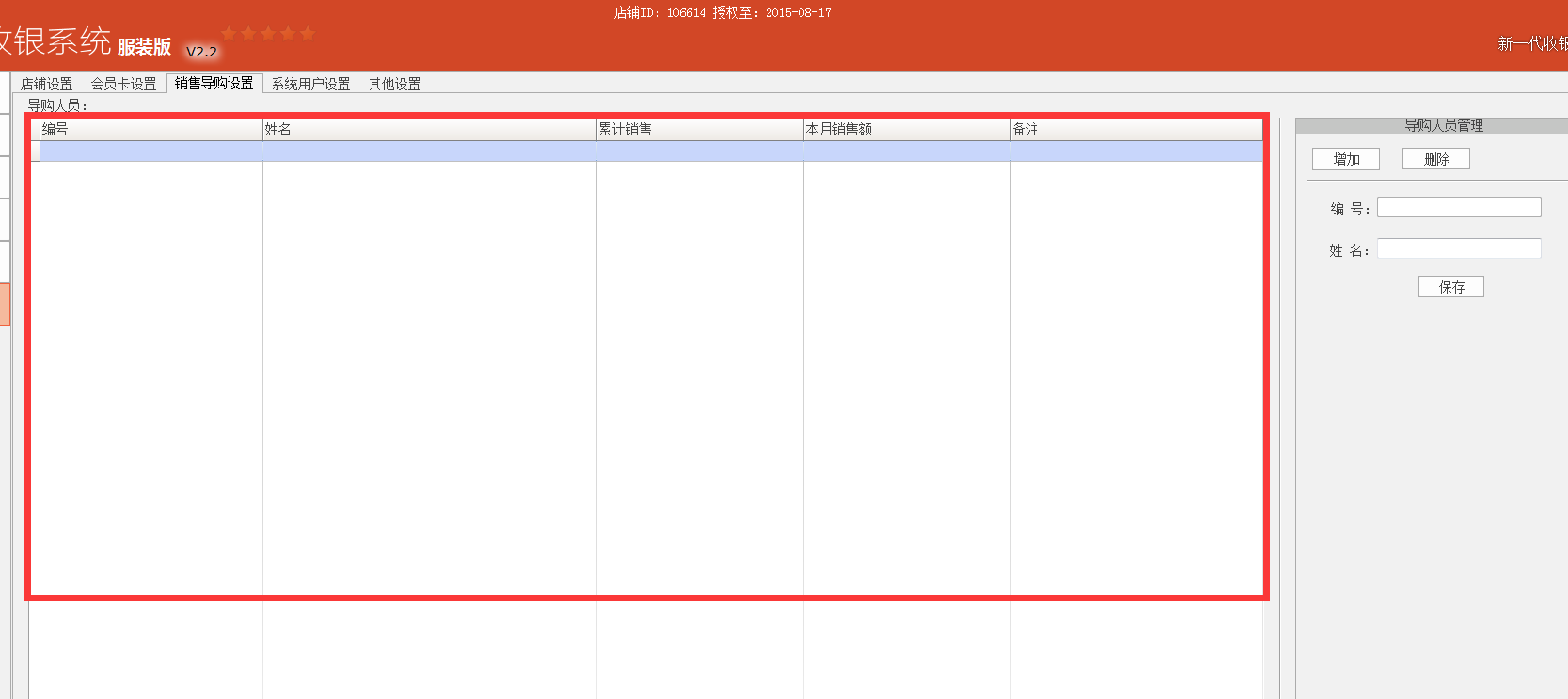This screenshot has width=1568, height=699.
Task: Switch to the 会员卡设置 tab
Action: click(123, 84)
